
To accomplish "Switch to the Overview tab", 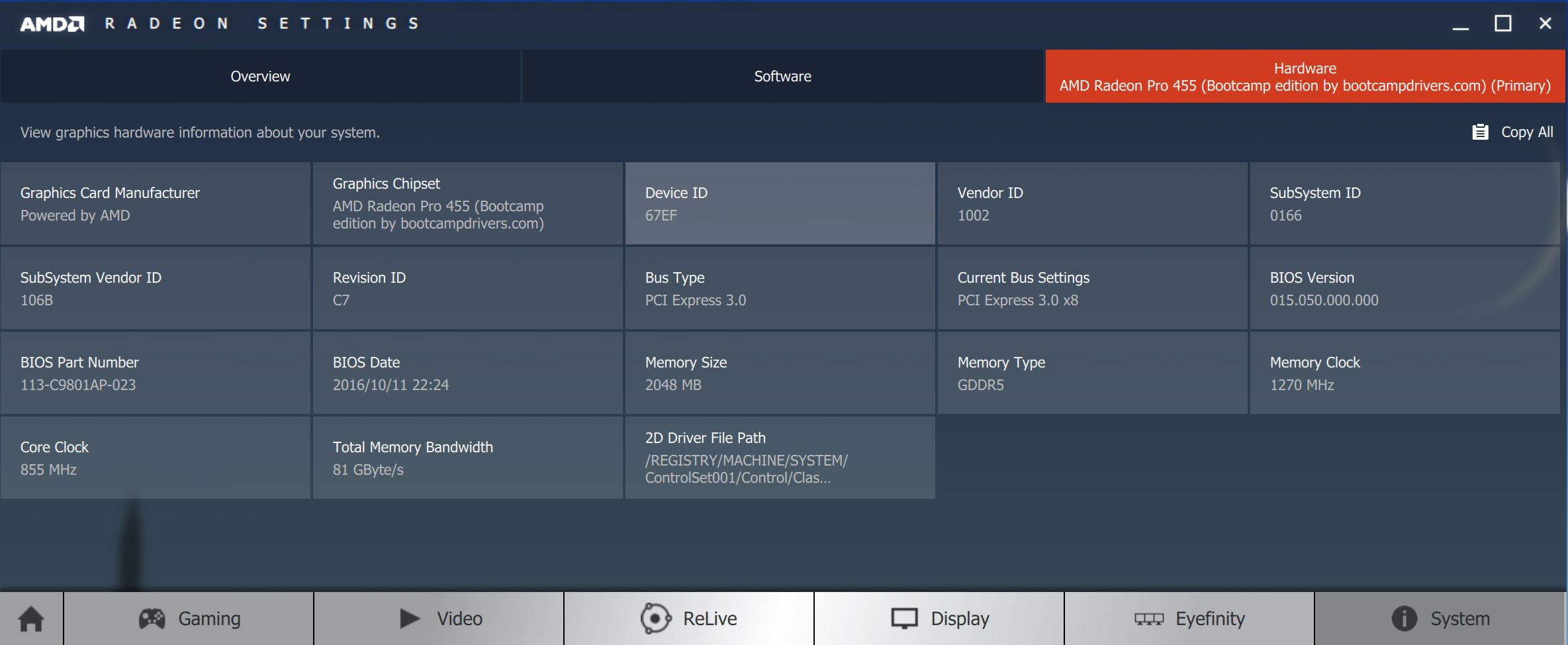I will point(260,76).
